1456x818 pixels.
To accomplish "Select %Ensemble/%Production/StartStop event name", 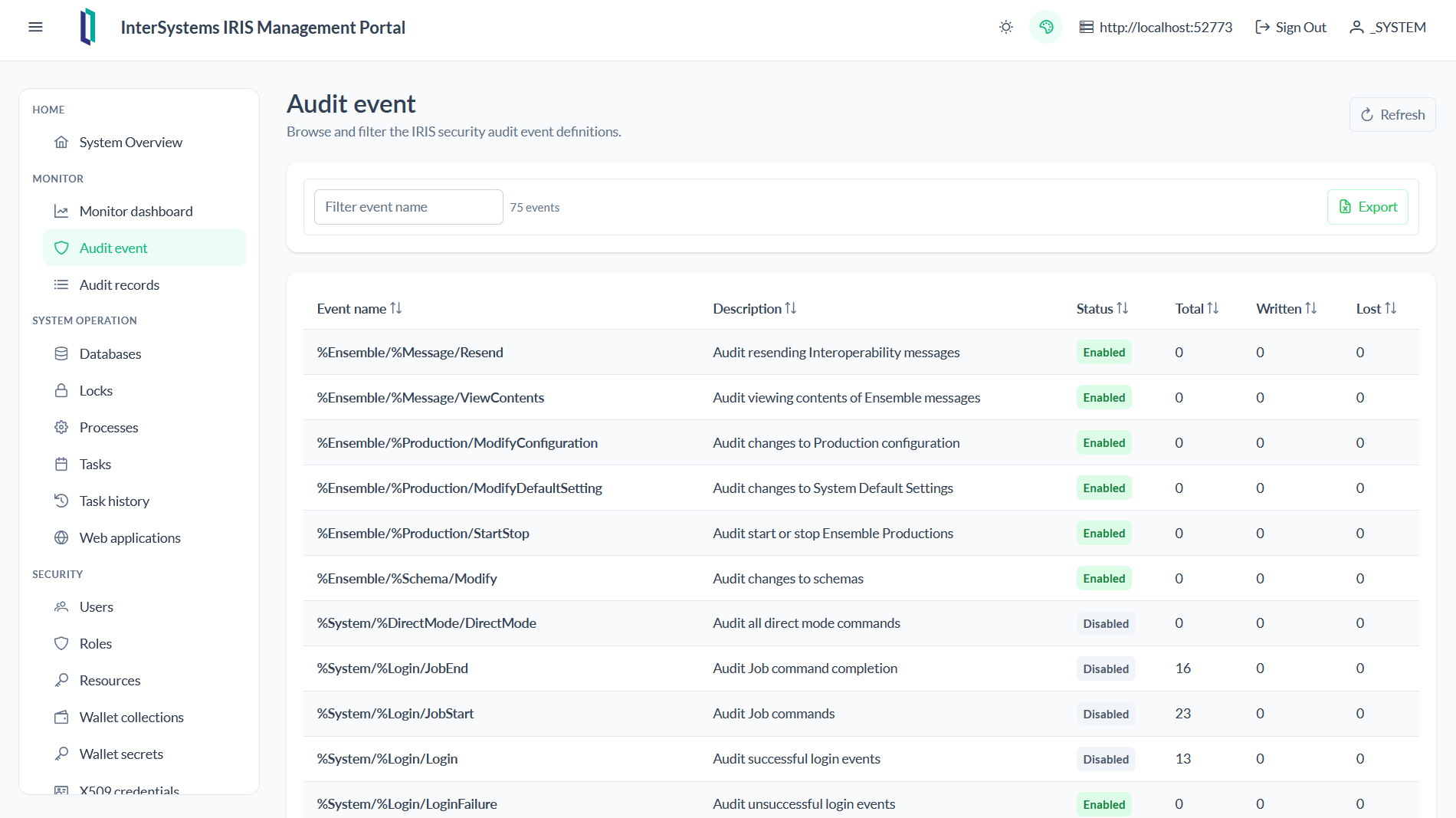I will [x=423, y=534].
